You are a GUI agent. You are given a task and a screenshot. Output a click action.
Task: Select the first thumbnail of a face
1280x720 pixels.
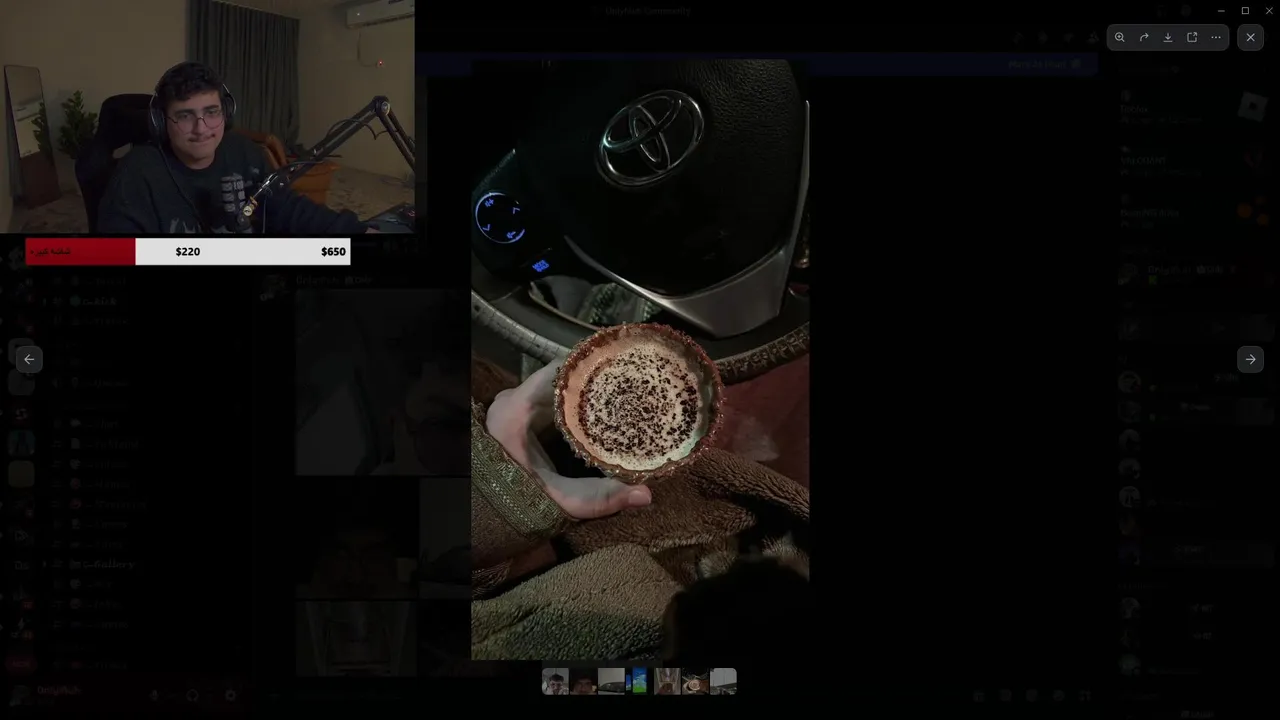coord(555,681)
